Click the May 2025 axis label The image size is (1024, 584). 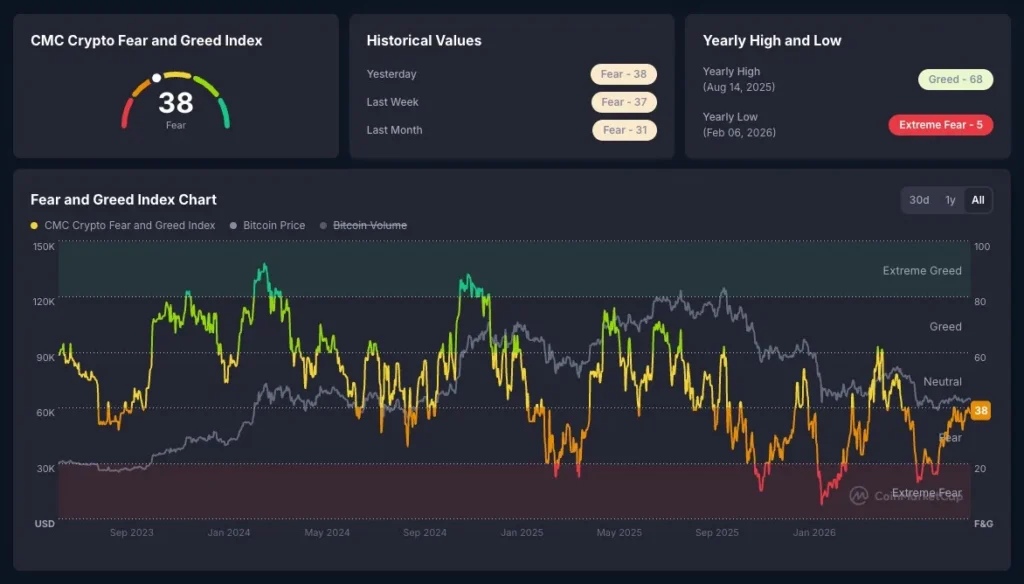(x=619, y=532)
